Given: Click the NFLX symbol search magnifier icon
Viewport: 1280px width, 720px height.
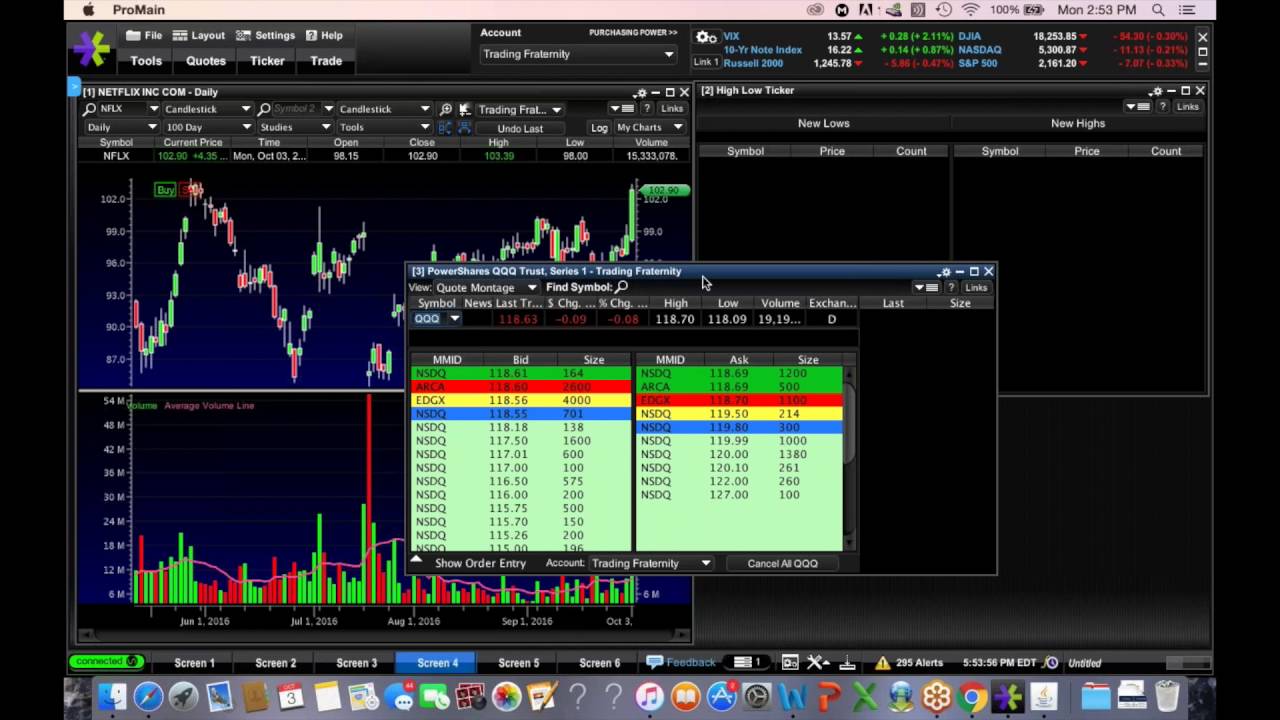Looking at the screenshot, I should (x=90, y=109).
